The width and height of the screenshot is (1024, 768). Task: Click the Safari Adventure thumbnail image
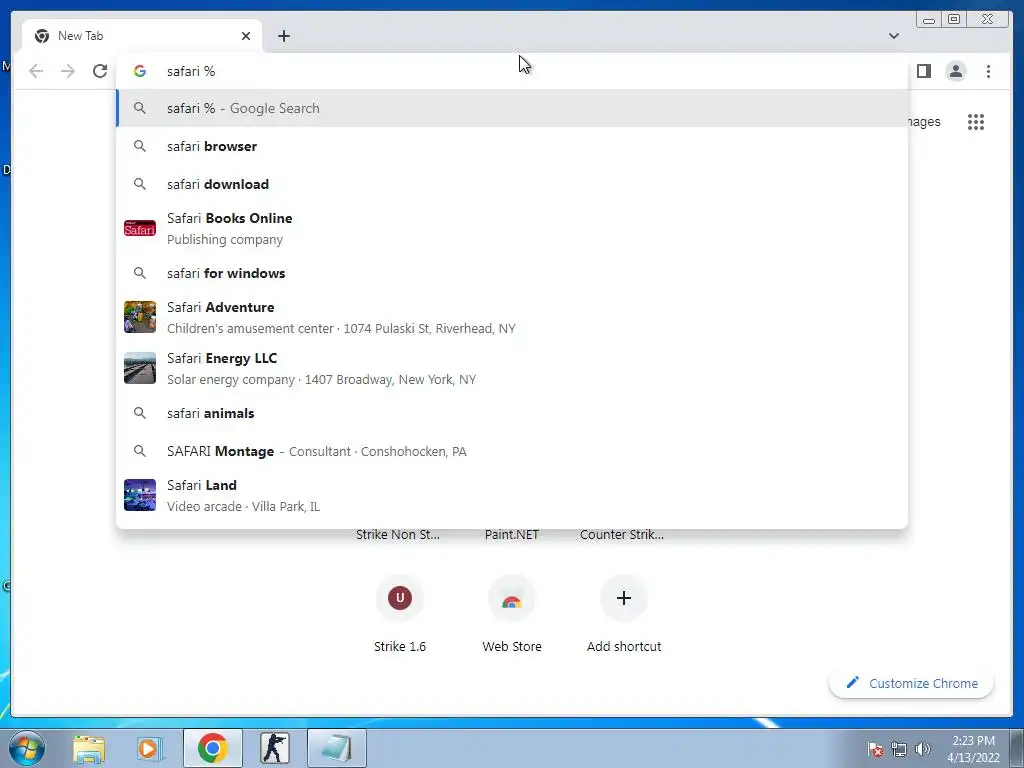coord(140,317)
